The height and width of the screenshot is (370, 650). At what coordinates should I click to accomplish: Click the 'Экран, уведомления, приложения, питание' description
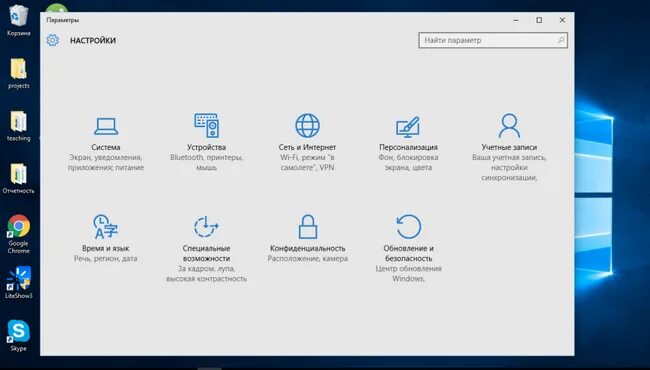pos(106,162)
